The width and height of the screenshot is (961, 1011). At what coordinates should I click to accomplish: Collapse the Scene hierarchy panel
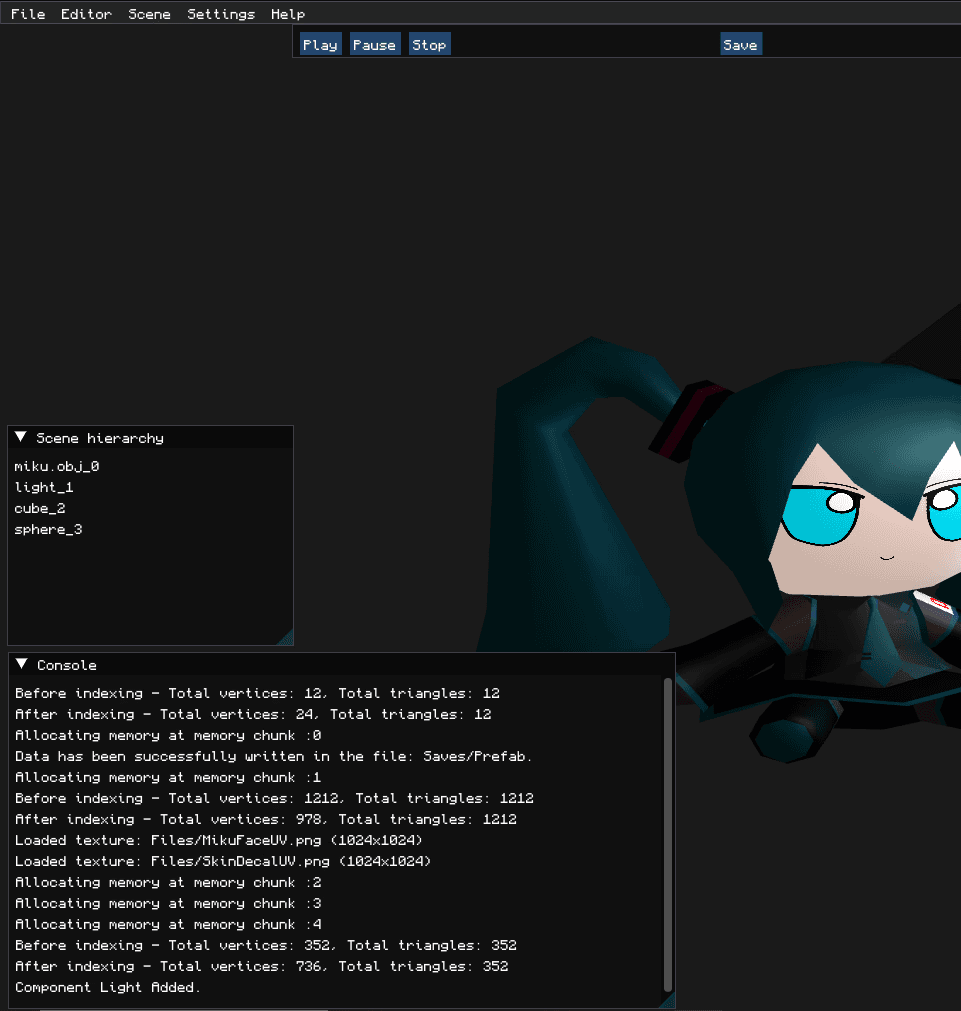click(x=21, y=437)
